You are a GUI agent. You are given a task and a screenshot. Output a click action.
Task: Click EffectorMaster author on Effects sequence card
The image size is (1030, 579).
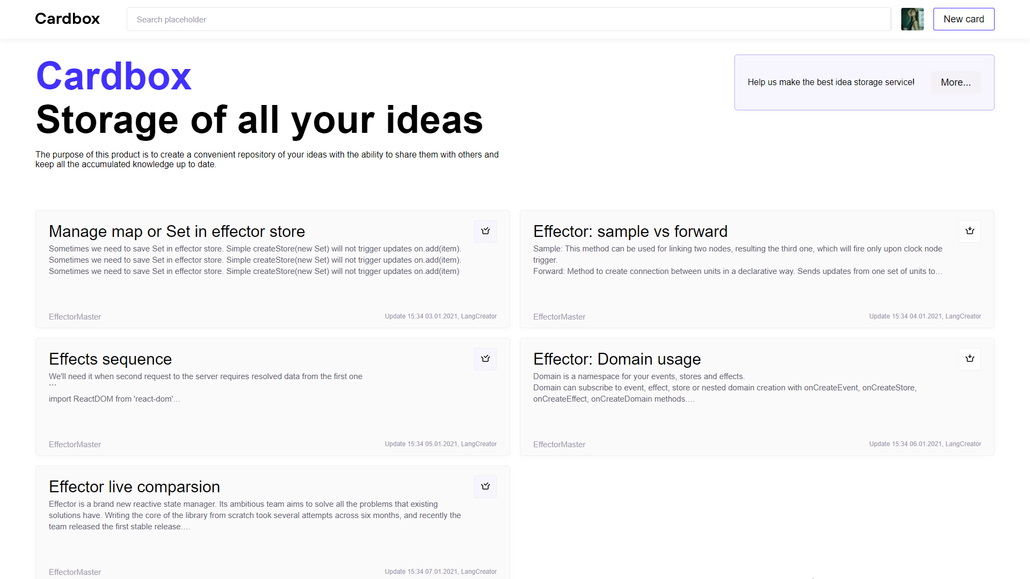(x=75, y=444)
